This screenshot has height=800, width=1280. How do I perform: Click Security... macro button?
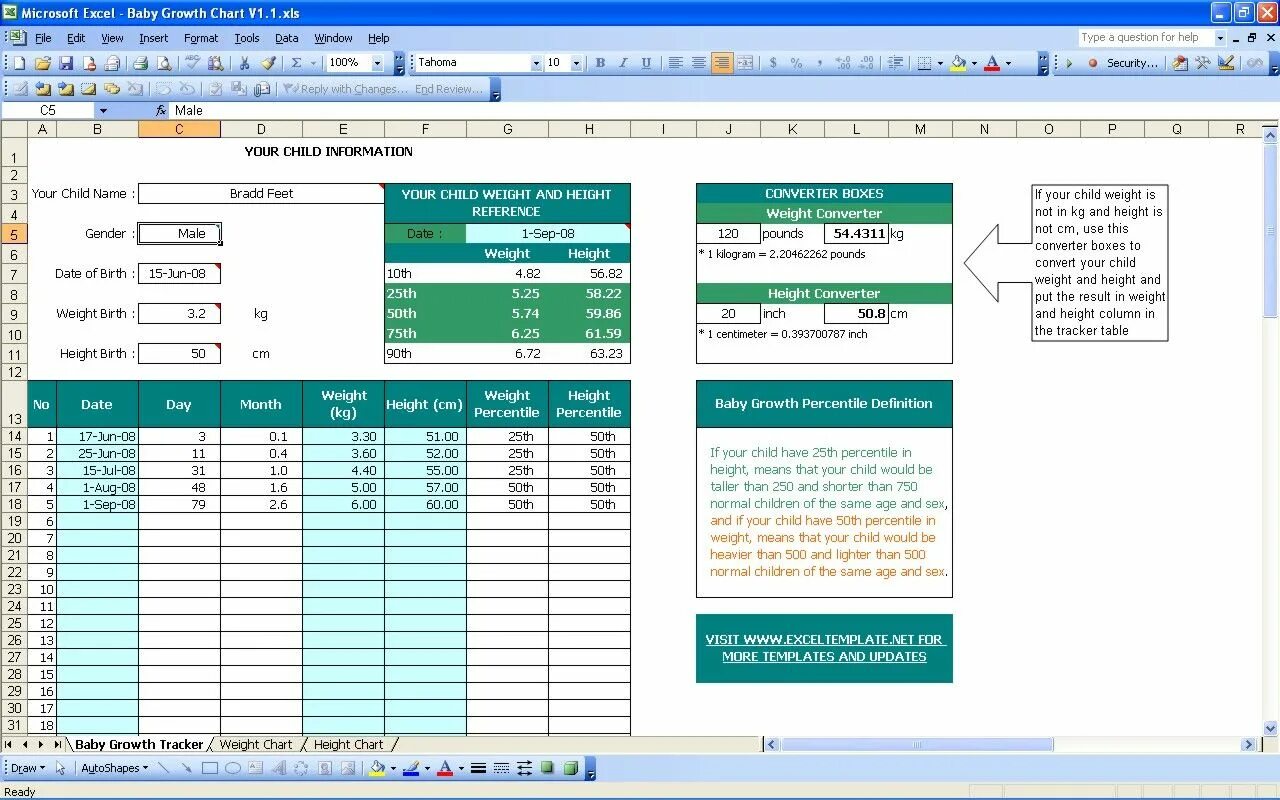1132,63
